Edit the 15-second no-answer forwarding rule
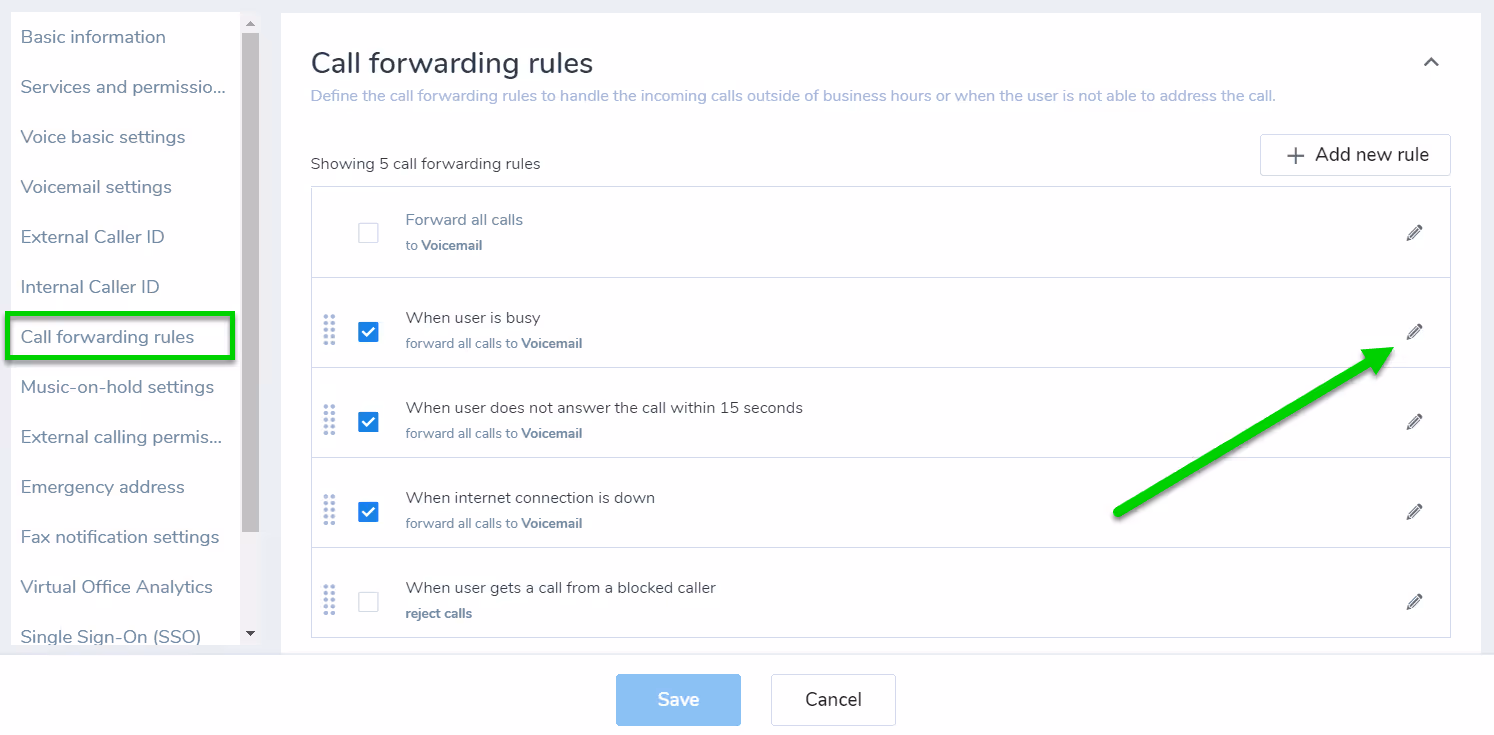 (x=1414, y=421)
